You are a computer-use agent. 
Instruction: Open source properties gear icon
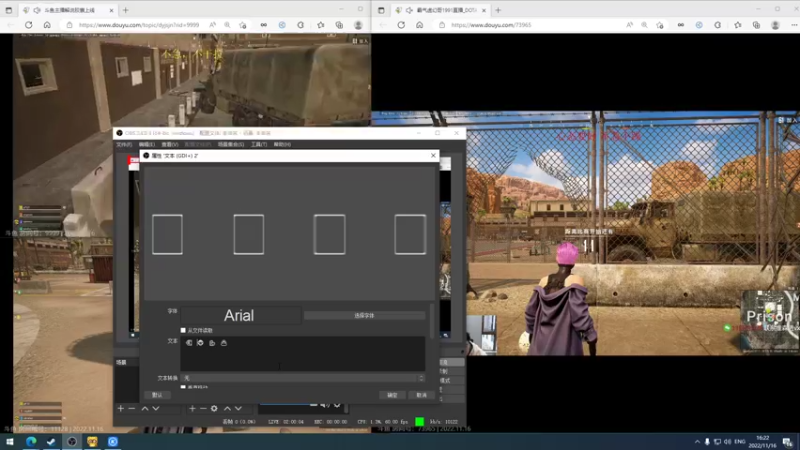[214, 408]
